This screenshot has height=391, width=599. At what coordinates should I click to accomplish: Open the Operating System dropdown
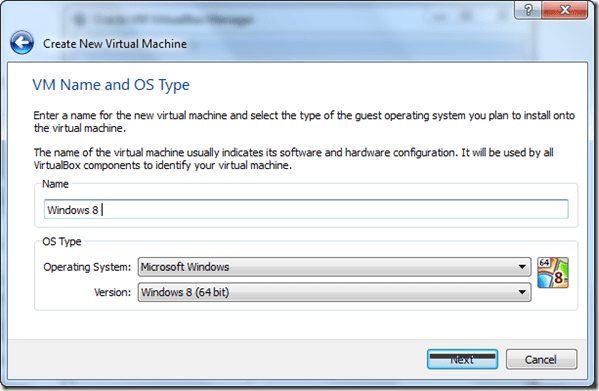(x=334, y=267)
